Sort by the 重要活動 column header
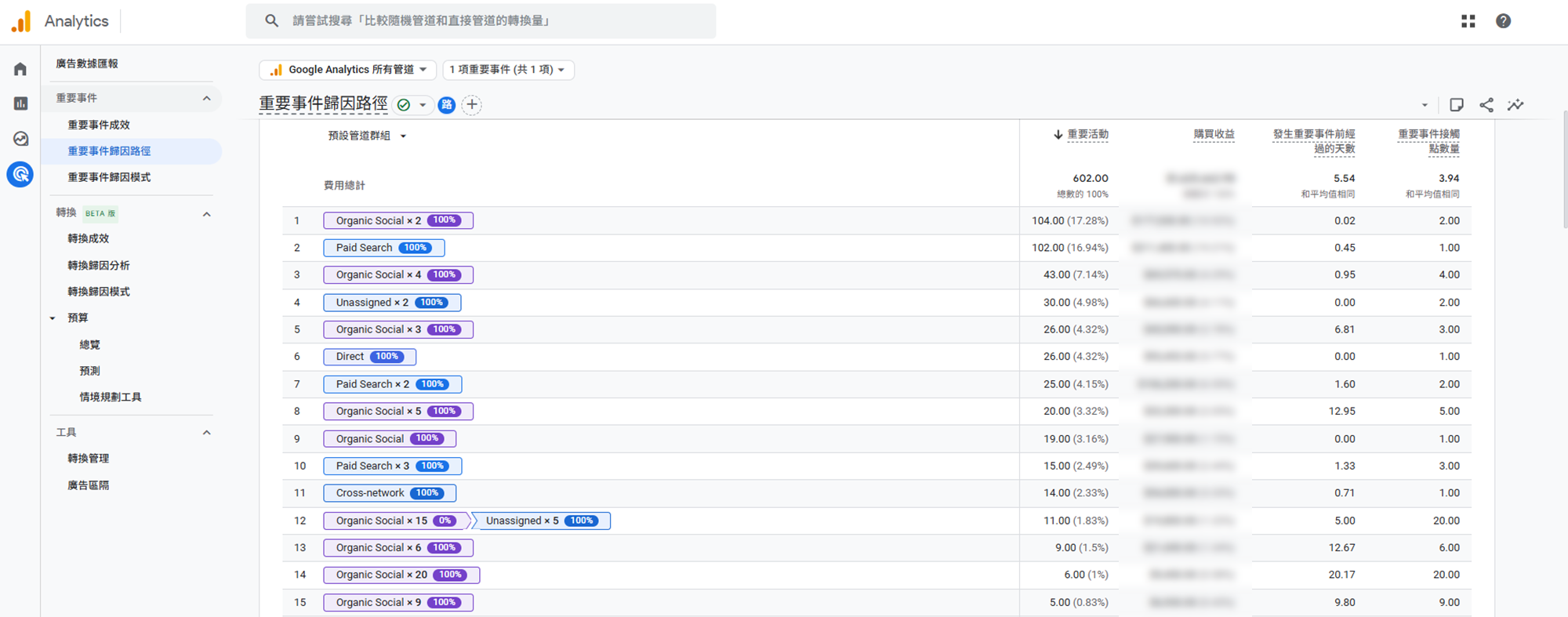Viewport: 1568px width, 617px height. click(x=1087, y=134)
